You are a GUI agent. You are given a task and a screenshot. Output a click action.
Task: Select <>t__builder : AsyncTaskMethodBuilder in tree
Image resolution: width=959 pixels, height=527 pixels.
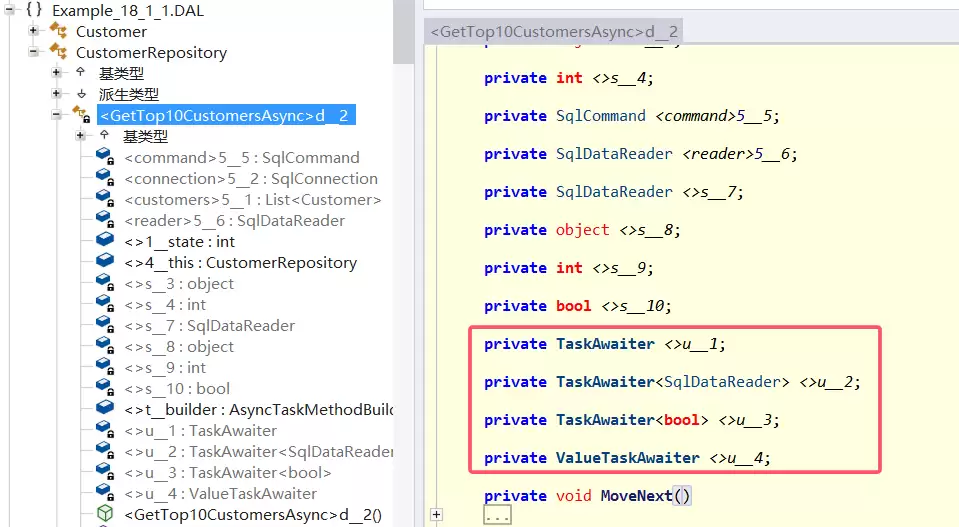pos(259,410)
